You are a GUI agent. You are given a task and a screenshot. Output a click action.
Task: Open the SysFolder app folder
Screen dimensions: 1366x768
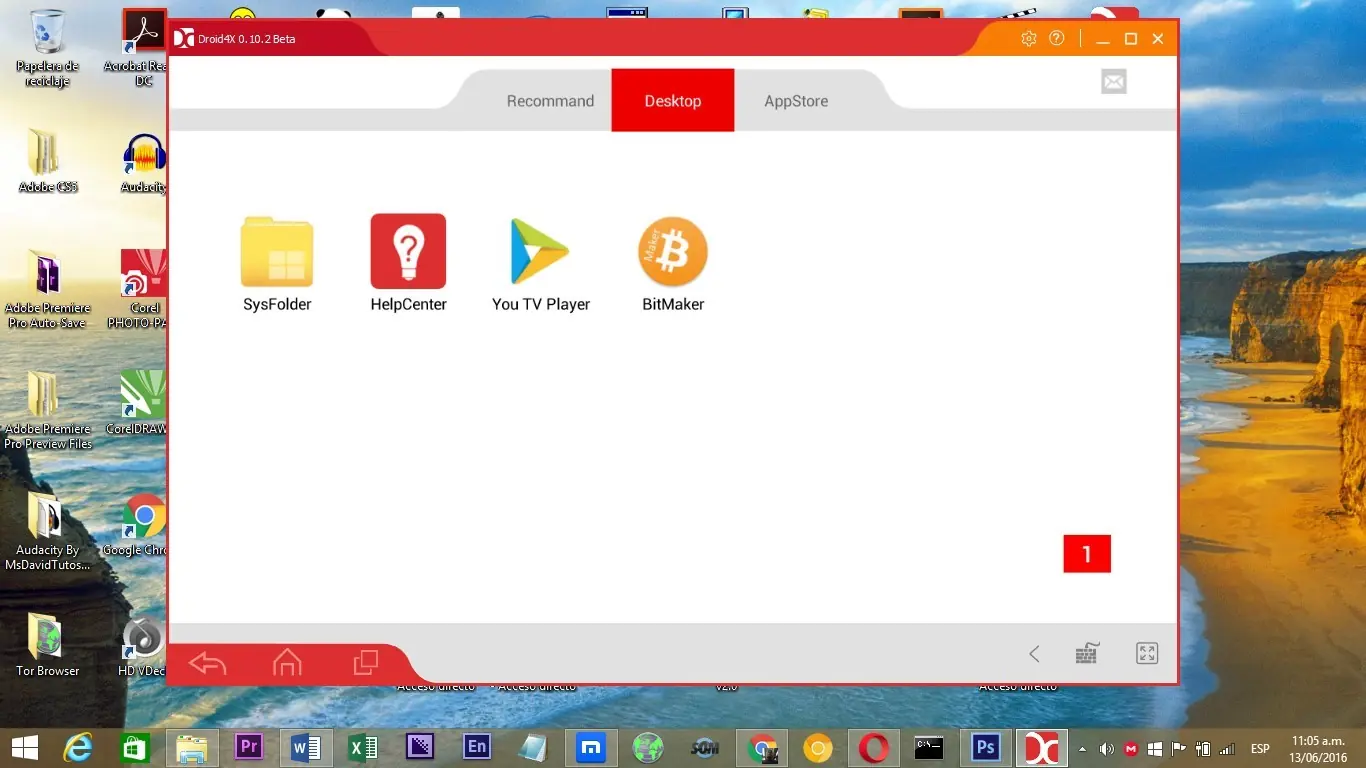point(277,264)
